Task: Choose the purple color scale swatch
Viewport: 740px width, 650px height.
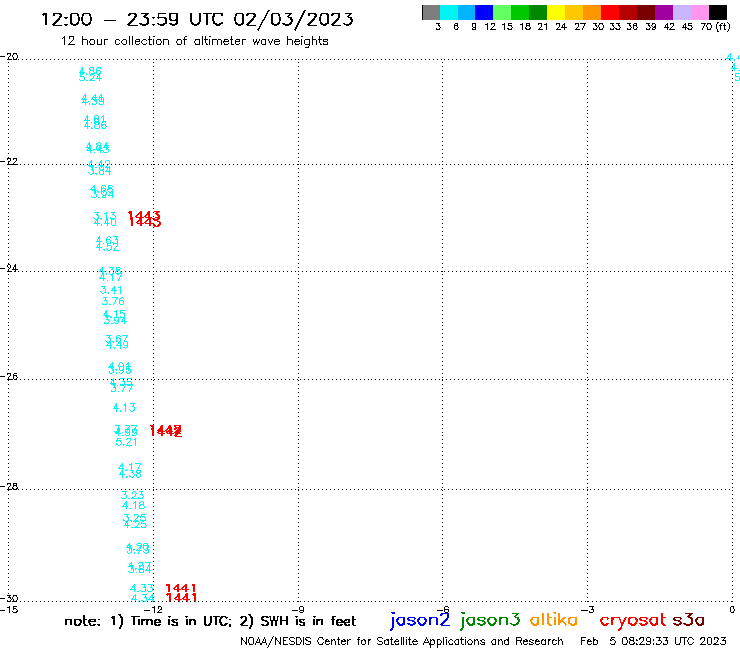Action: tap(664, 12)
